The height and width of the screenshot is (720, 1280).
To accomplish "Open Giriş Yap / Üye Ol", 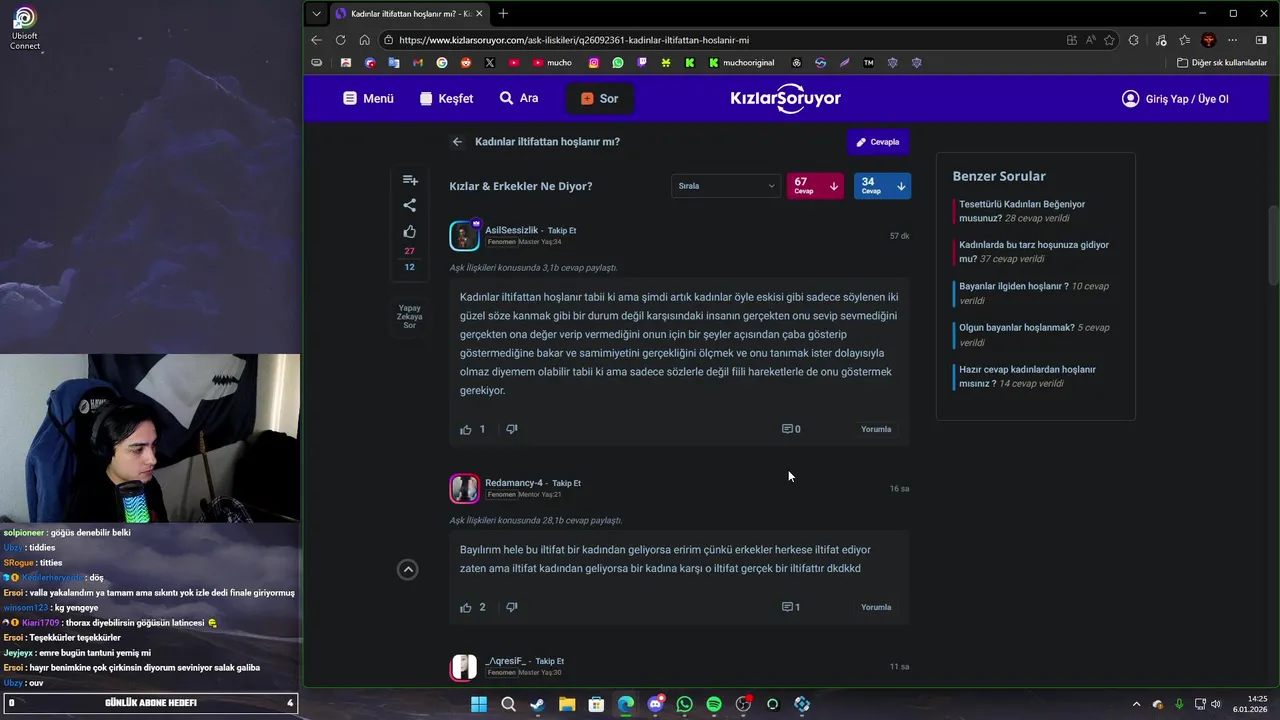I will 1175,99.
